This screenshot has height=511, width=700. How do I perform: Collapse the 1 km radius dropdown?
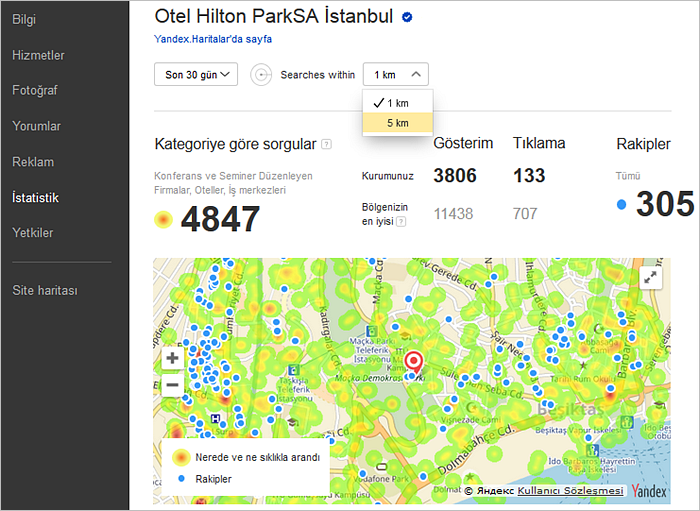(x=396, y=74)
